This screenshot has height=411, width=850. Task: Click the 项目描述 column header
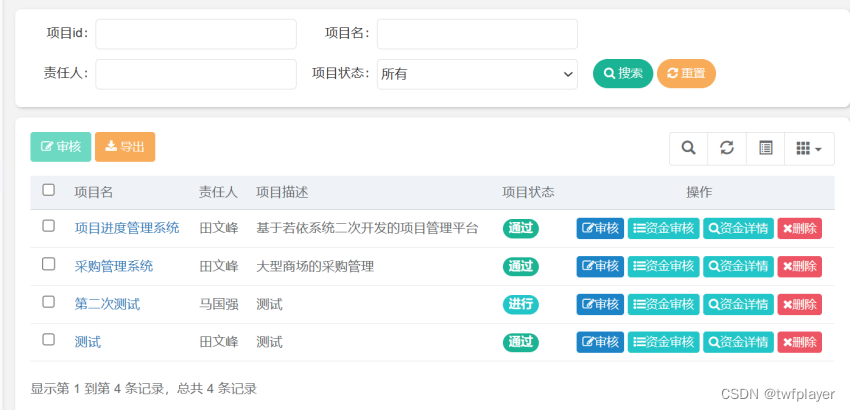tap(282, 192)
